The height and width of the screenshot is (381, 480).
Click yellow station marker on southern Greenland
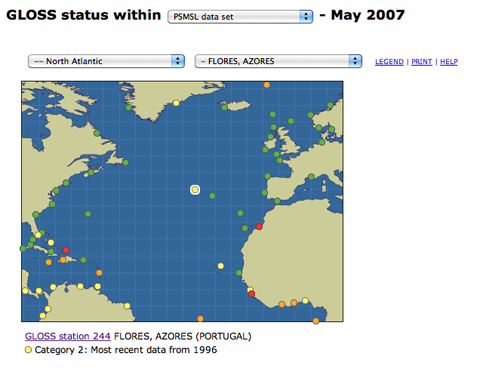(176, 103)
